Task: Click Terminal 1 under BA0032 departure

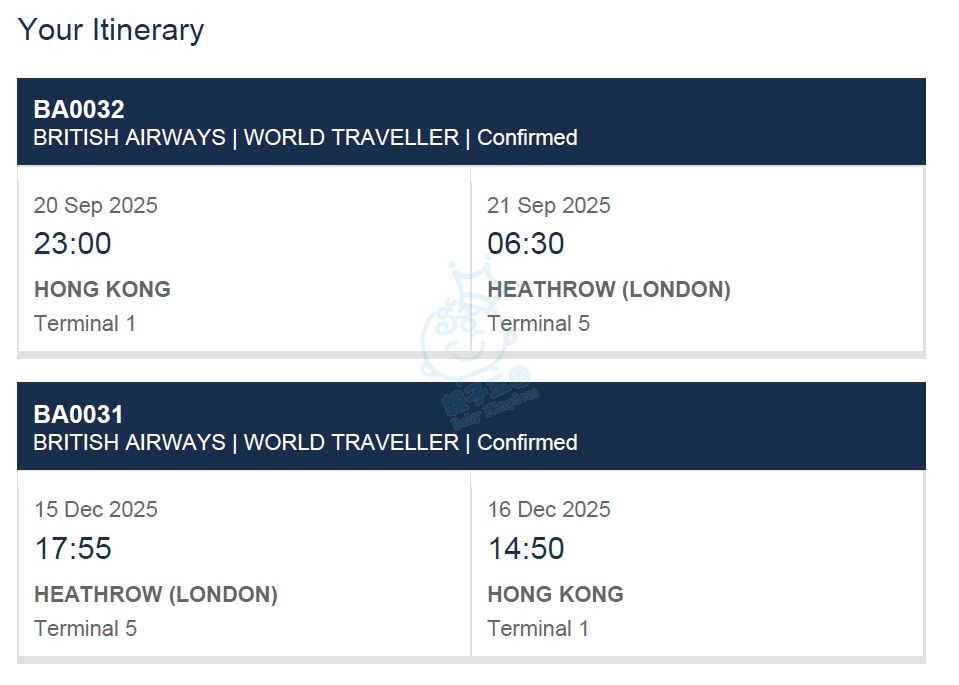Action: click(85, 324)
